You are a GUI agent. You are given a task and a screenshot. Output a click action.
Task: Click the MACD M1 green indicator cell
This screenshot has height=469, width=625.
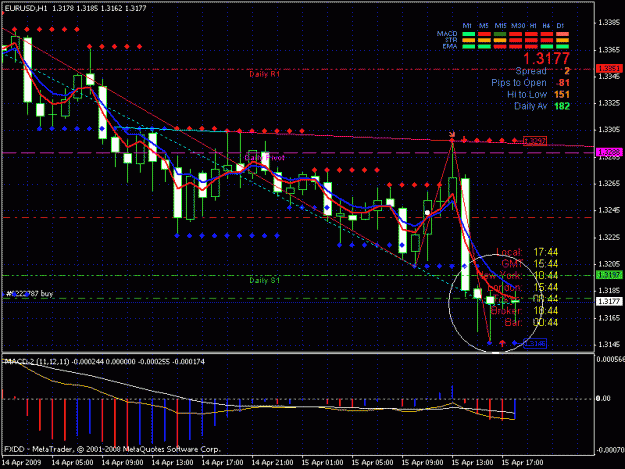(x=468, y=34)
